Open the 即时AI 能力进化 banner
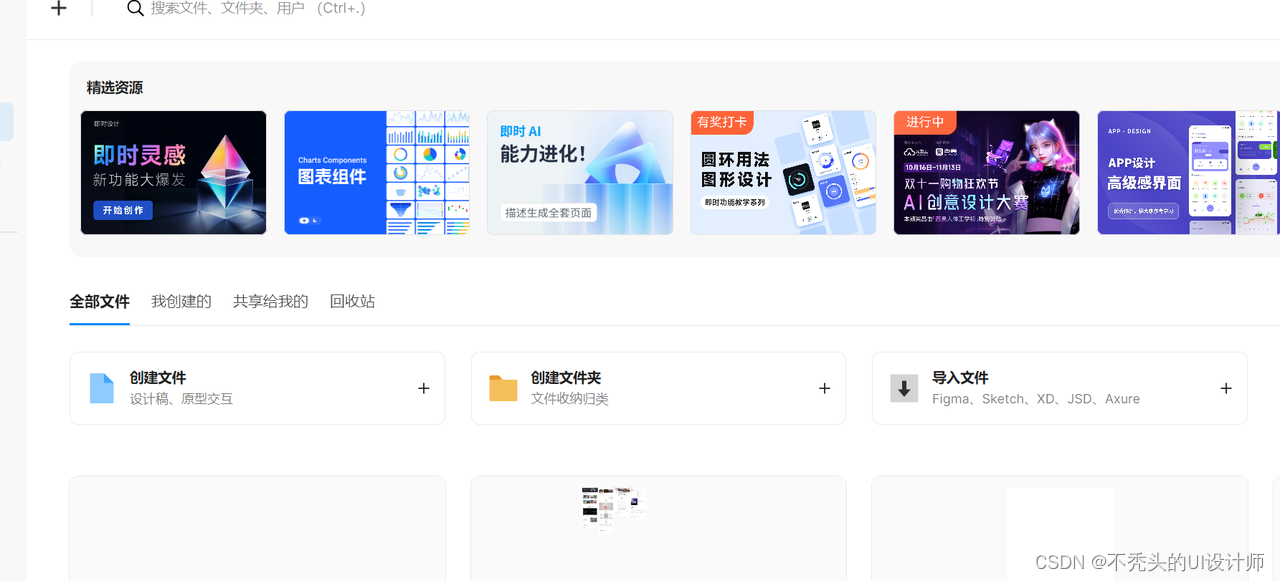The image size is (1280, 581). coord(580,172)
